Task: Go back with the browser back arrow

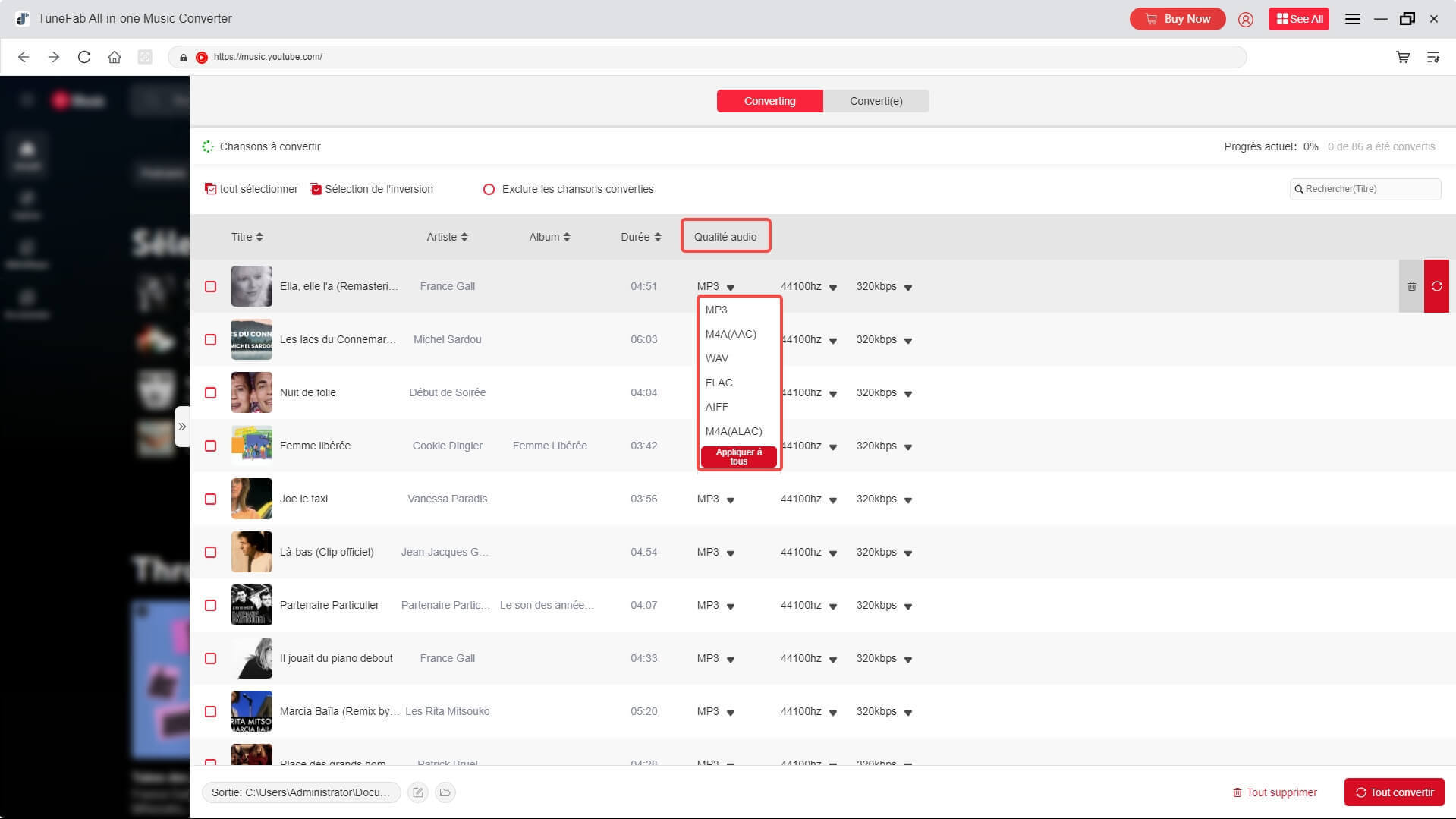Action: tap(24, 57)
